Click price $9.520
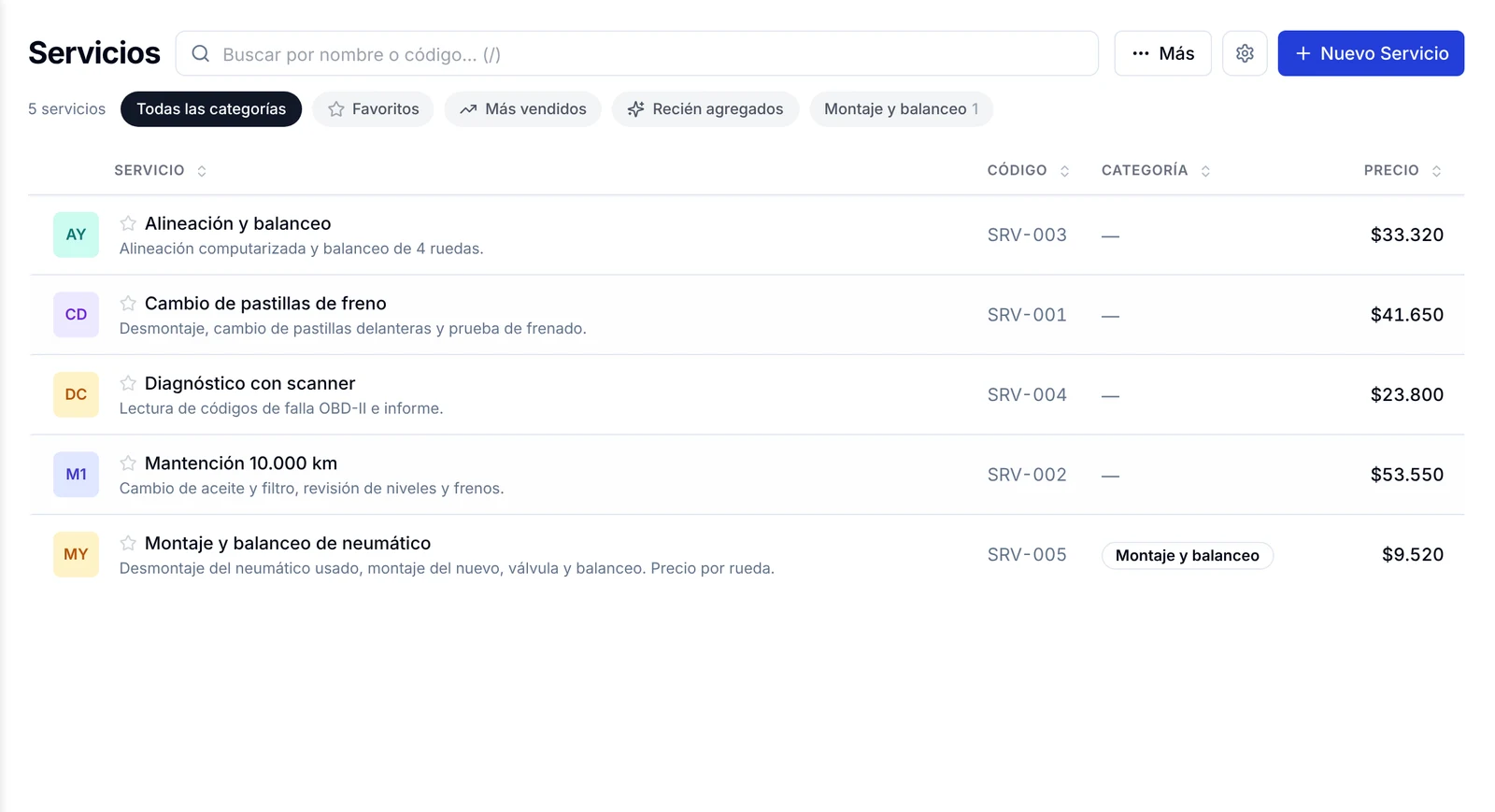1495x812 pixels. pos(1413,554)
